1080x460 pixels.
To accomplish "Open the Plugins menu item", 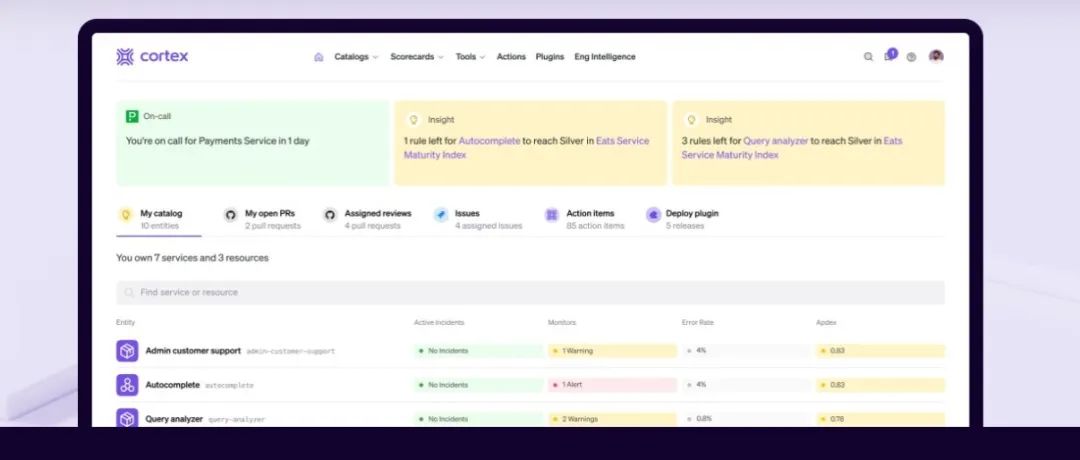I will pyautogui.click(x=550, y=57).
